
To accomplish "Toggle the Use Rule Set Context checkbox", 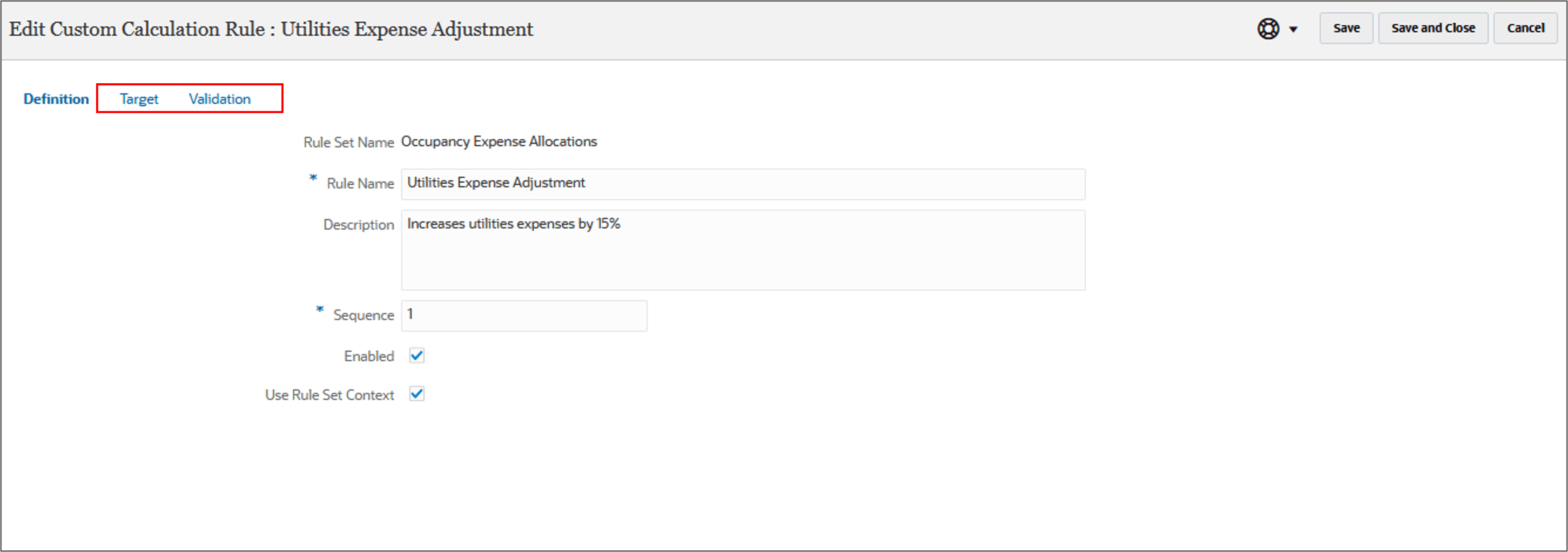I will tap(417, 394).
